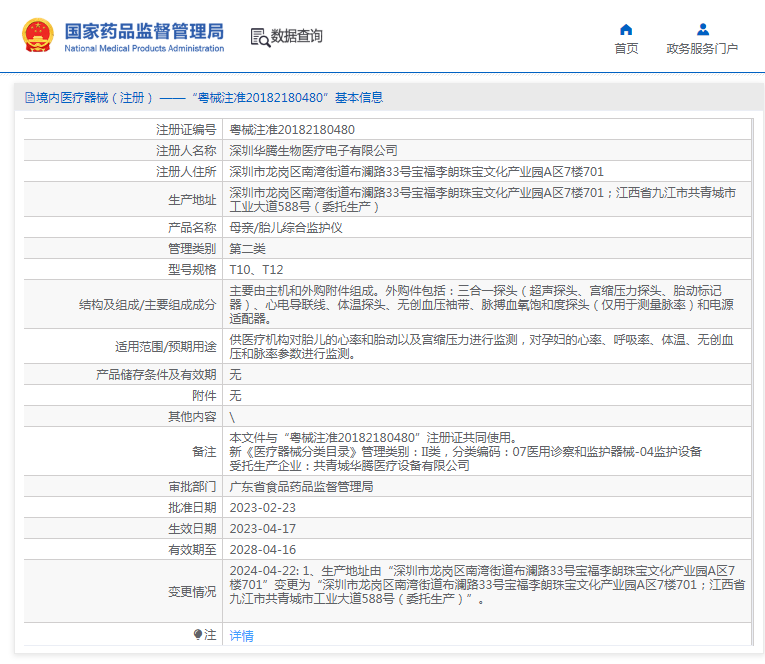Viewport: 765px width, 664px height.
Task: Click the 注册人住所 address value
Action: click(x=416, y=172)
